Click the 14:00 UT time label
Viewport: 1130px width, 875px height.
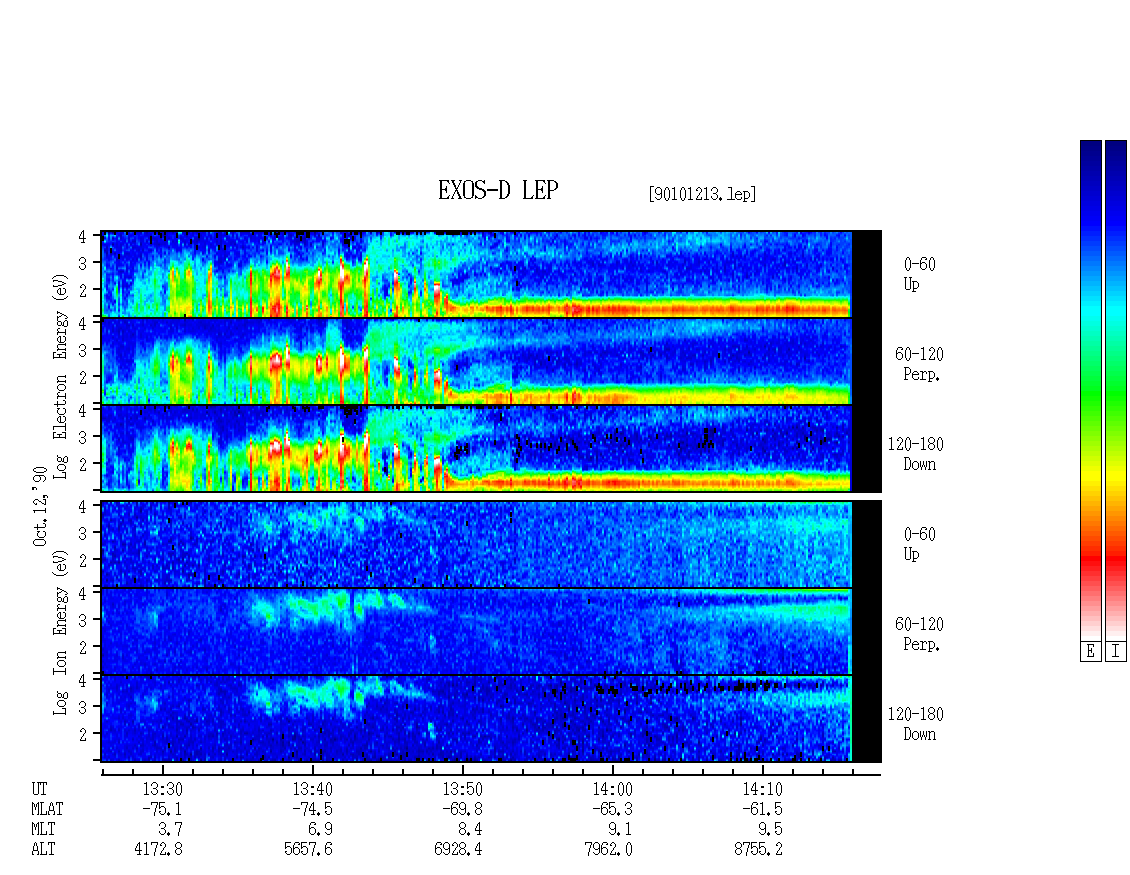click(612, 789)
